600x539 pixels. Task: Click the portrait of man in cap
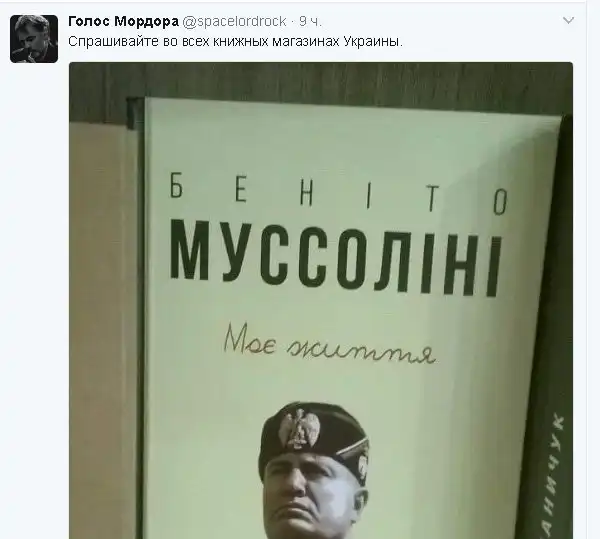(313, 471)
